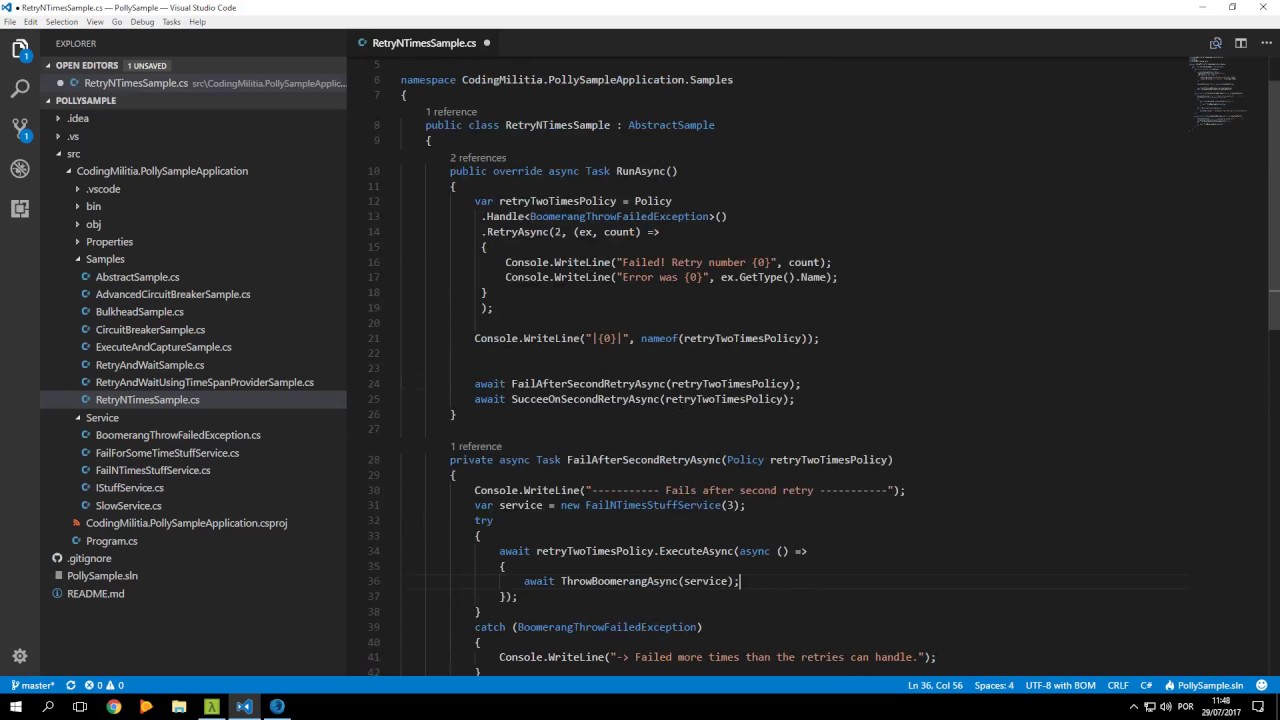Expand the Properties folder
The width and height of the screenshot is (1280, 720).
tap(109, 242)
